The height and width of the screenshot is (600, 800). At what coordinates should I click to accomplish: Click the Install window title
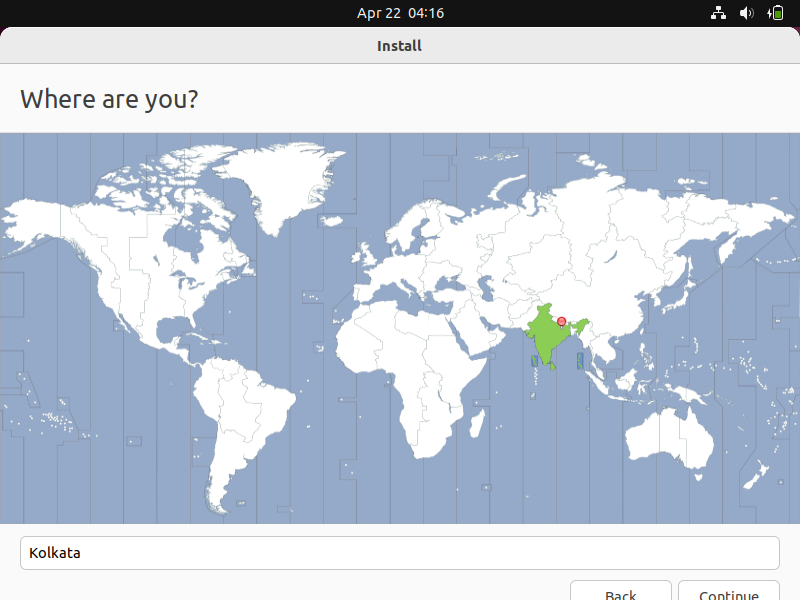tap(399, 46)
